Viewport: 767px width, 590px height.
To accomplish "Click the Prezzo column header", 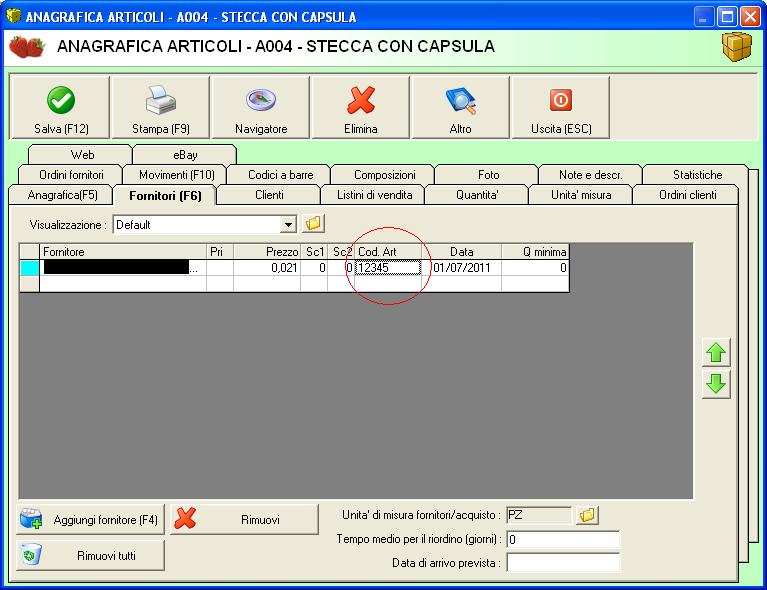I will pyautogui.click(x=267, y=251).
